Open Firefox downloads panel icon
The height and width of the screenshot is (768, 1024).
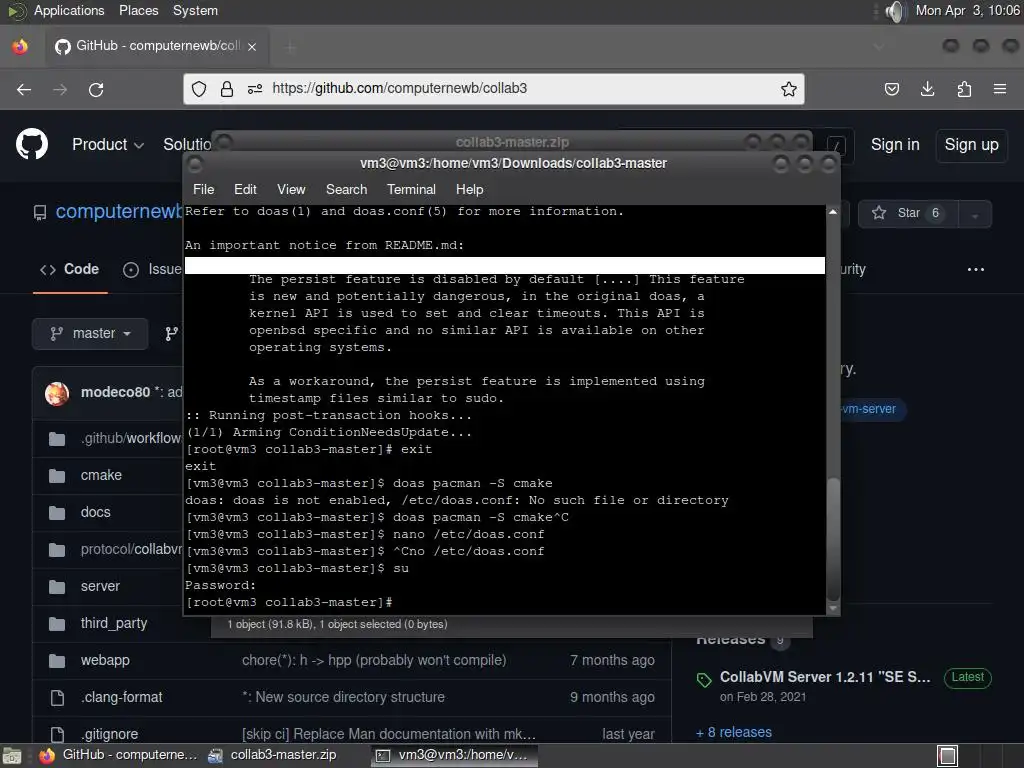pos(927,89)
